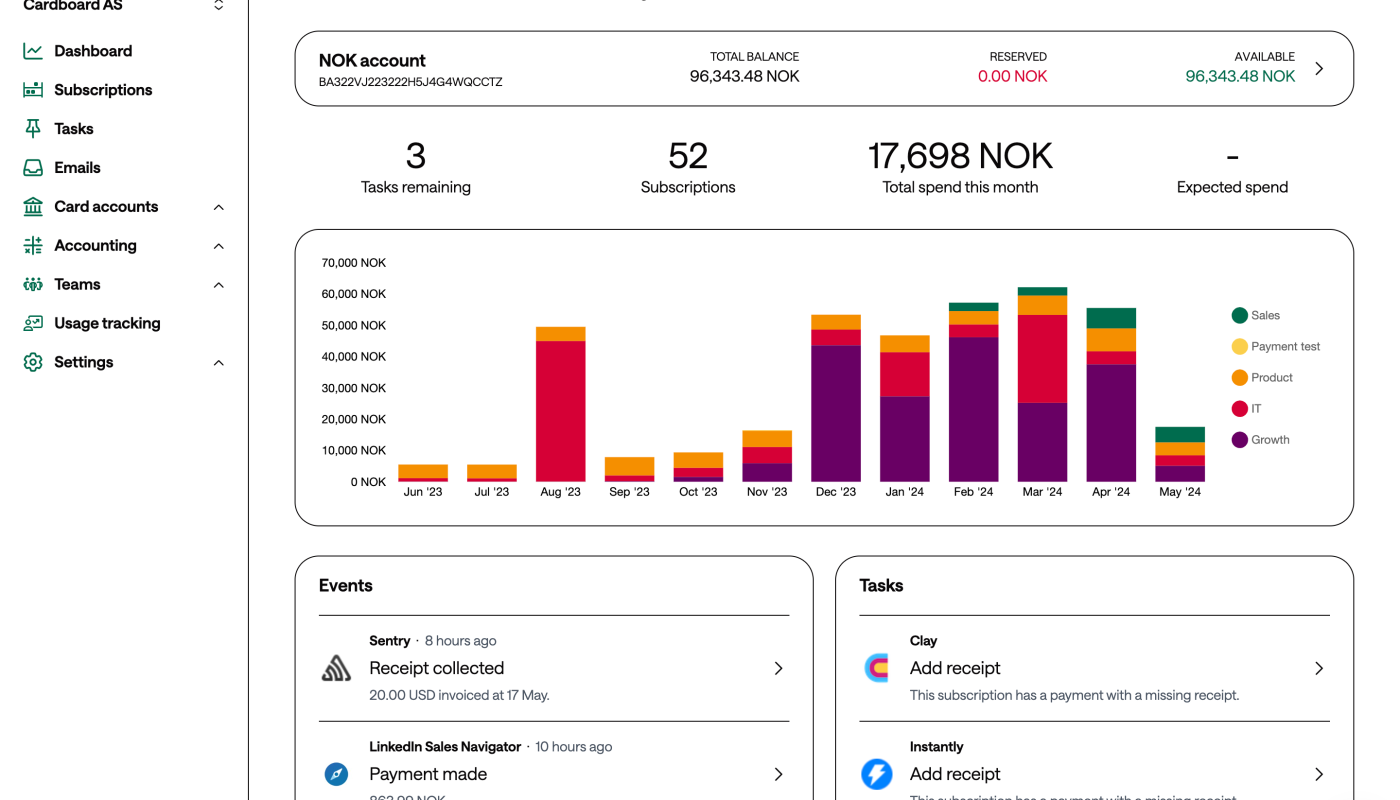This screenshot has width=1400, height=800.
Task: Click the Mar '24 chart bar
Action: (1042, 385)
